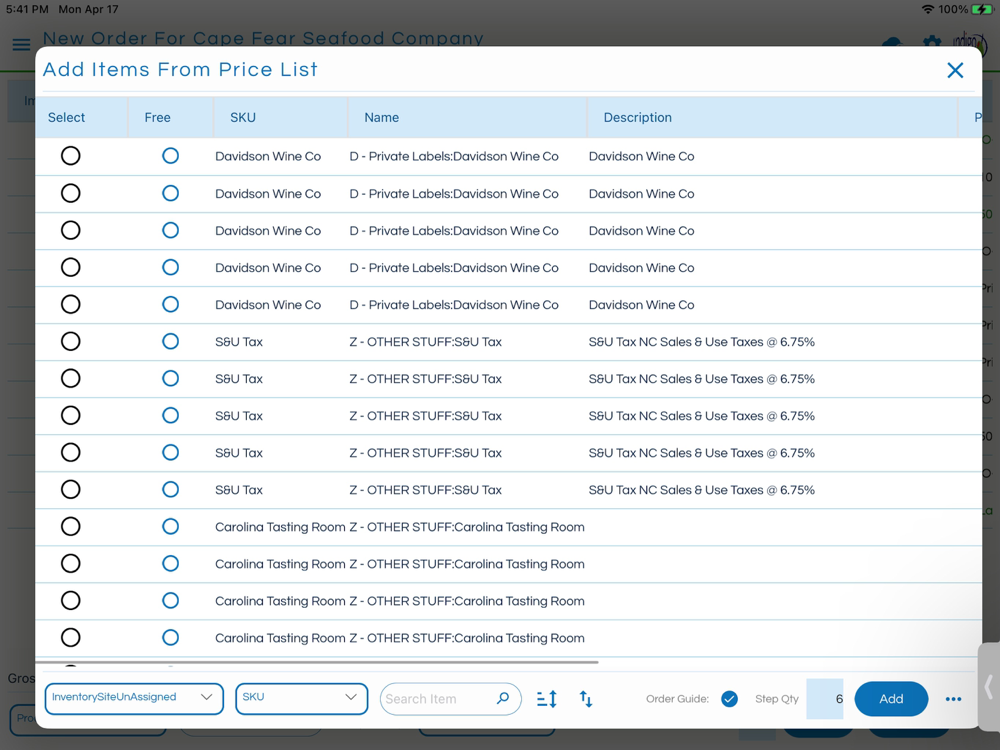Toggle ascending/descending swap arrows icon
1000x750 pixels.
585,699
